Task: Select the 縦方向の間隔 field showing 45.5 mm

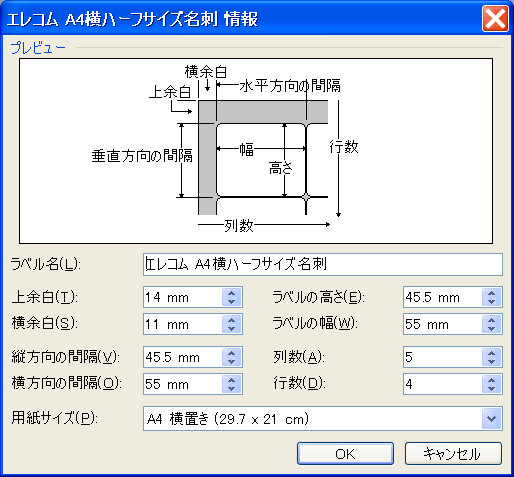Action: [183, 357]
